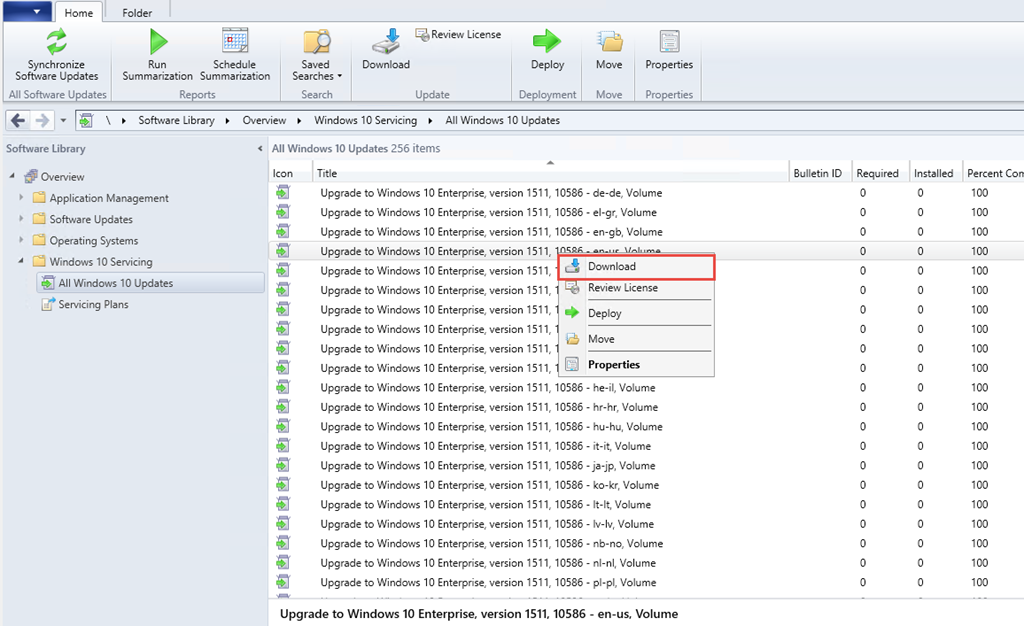
Task: Open Servicing Plans in the tree
Action: pos(93,304)
